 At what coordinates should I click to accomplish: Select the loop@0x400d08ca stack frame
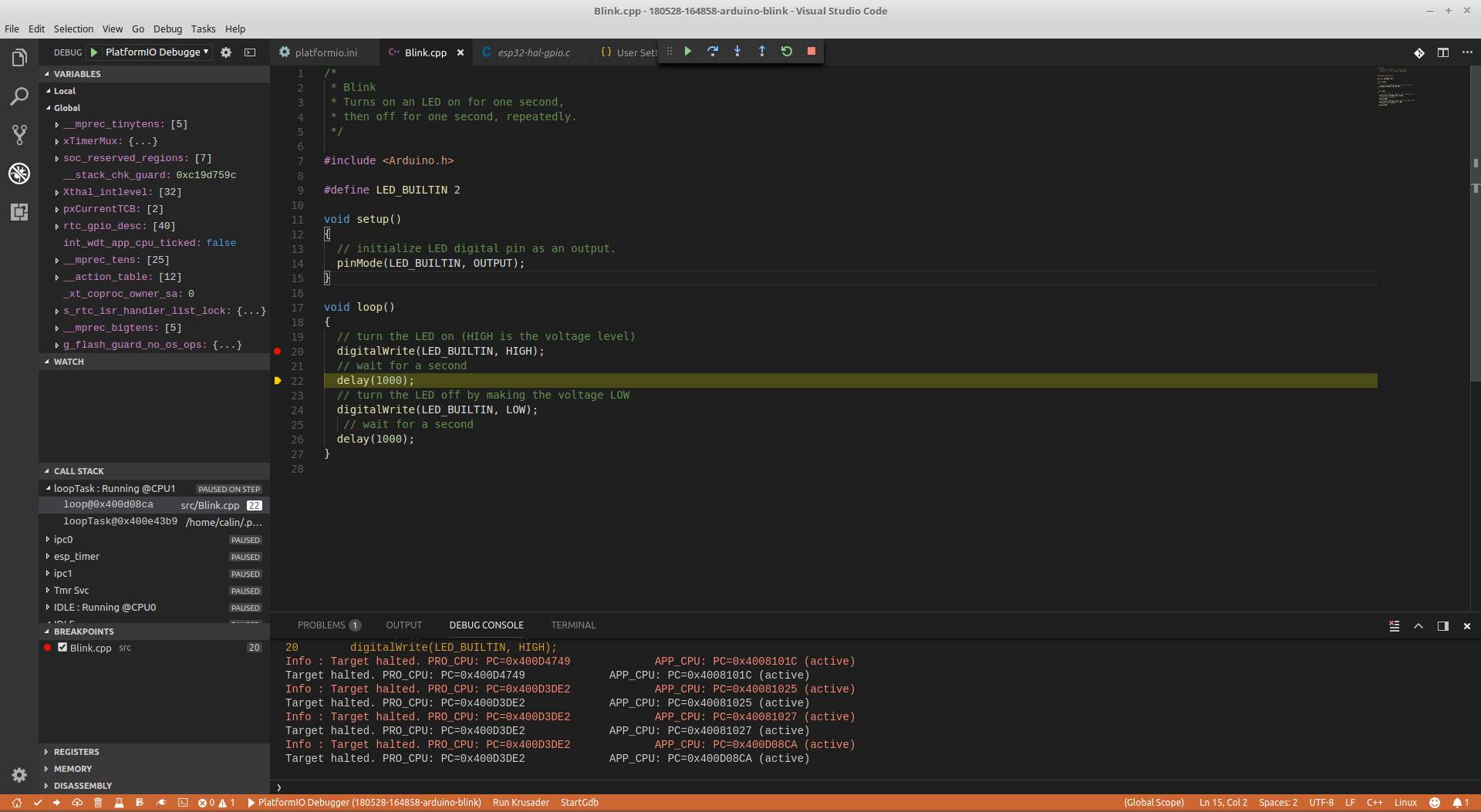[154, 505]
